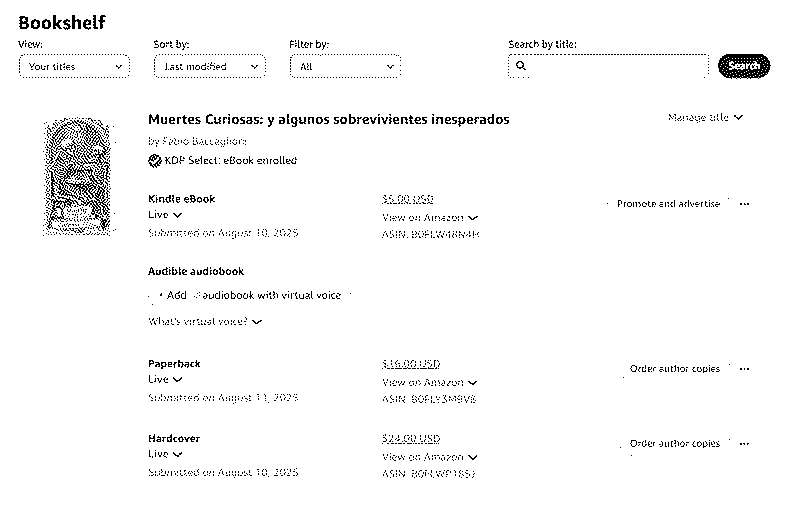Screen dimensions: 800x523
Task: Open the View 'Your titles' dropdown
Action: [x=74, y=67]
